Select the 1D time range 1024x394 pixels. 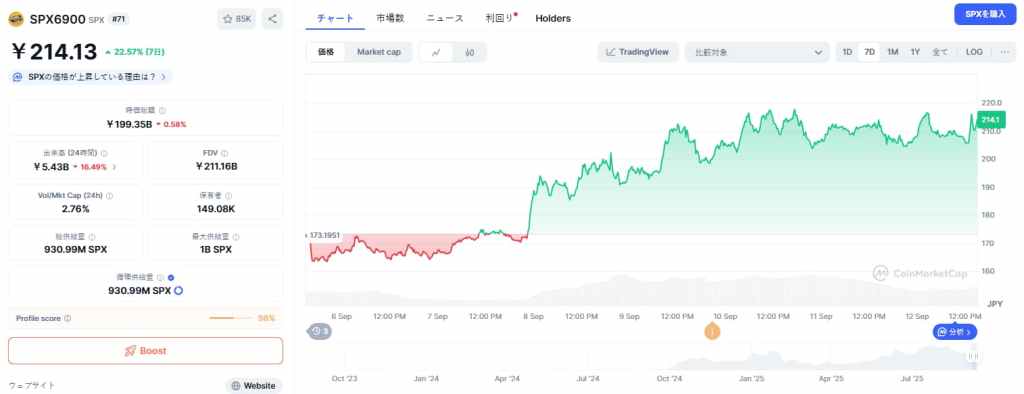[x=847, y=52]
